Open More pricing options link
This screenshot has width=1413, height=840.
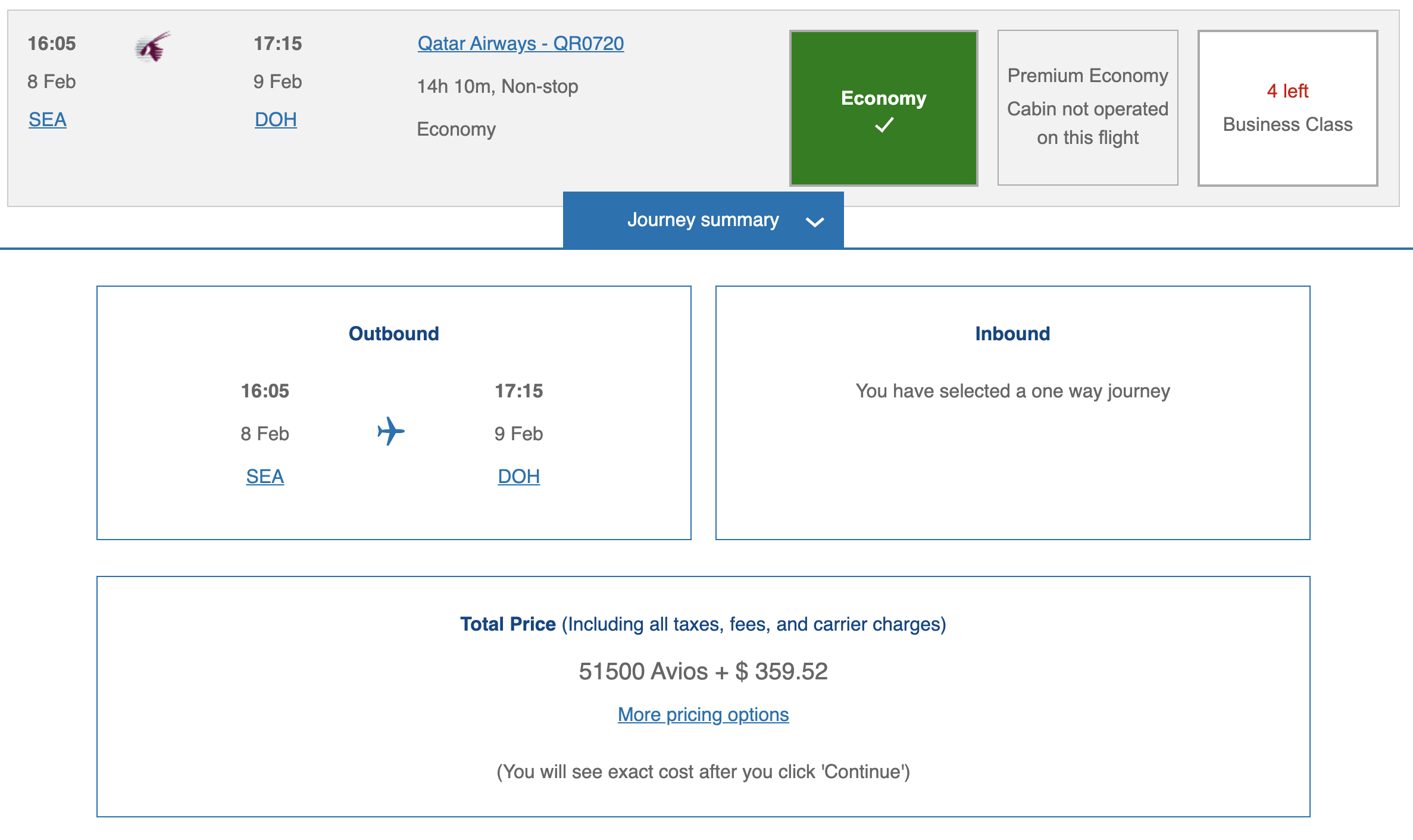(703, 714)
